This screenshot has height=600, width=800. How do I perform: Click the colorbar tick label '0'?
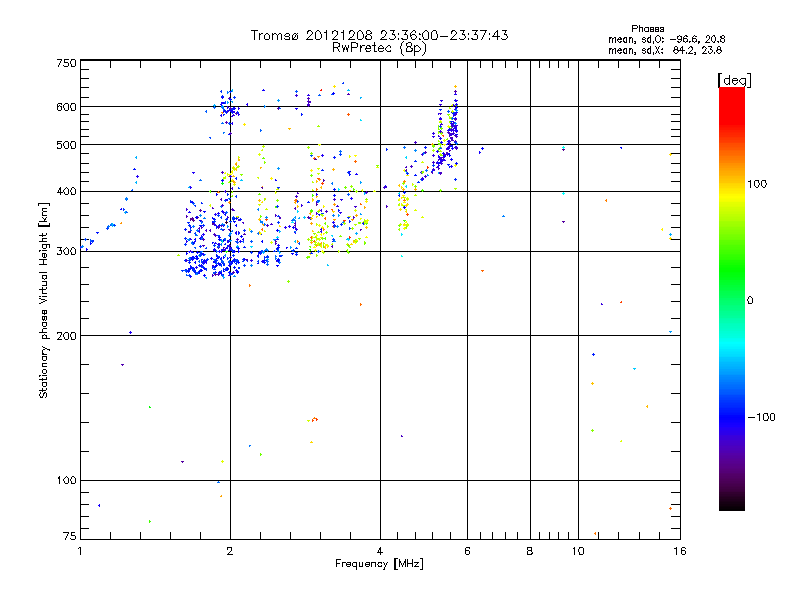pos(750,301)
